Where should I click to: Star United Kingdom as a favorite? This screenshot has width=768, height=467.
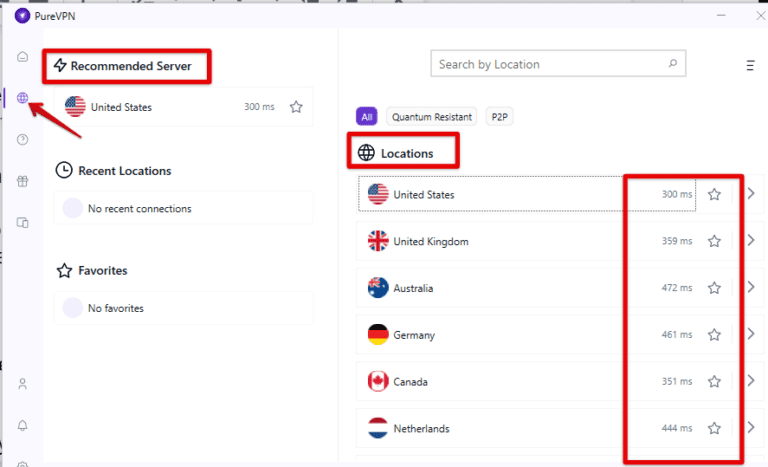[714, 241]
